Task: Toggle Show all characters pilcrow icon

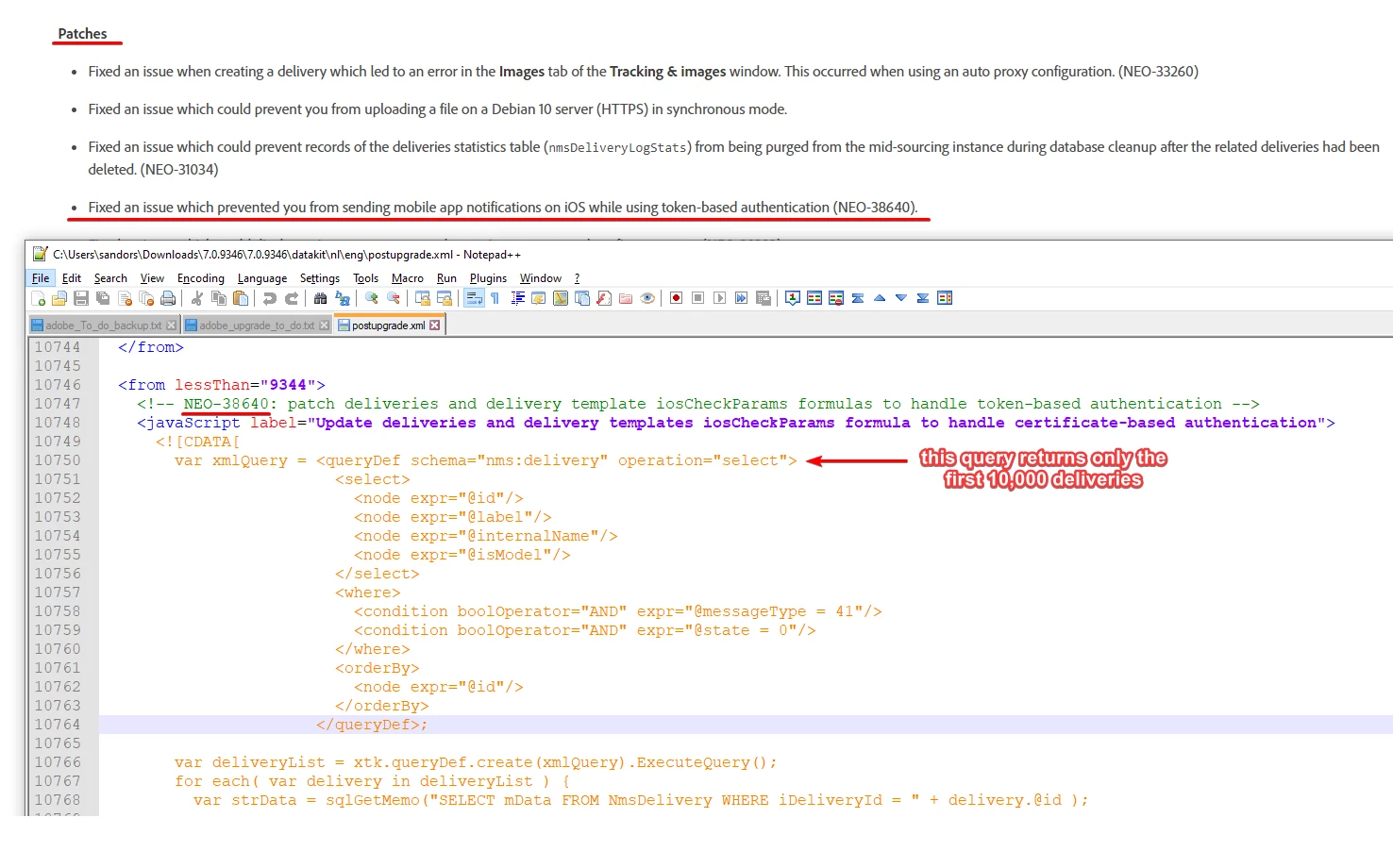Action: (495, 298)
